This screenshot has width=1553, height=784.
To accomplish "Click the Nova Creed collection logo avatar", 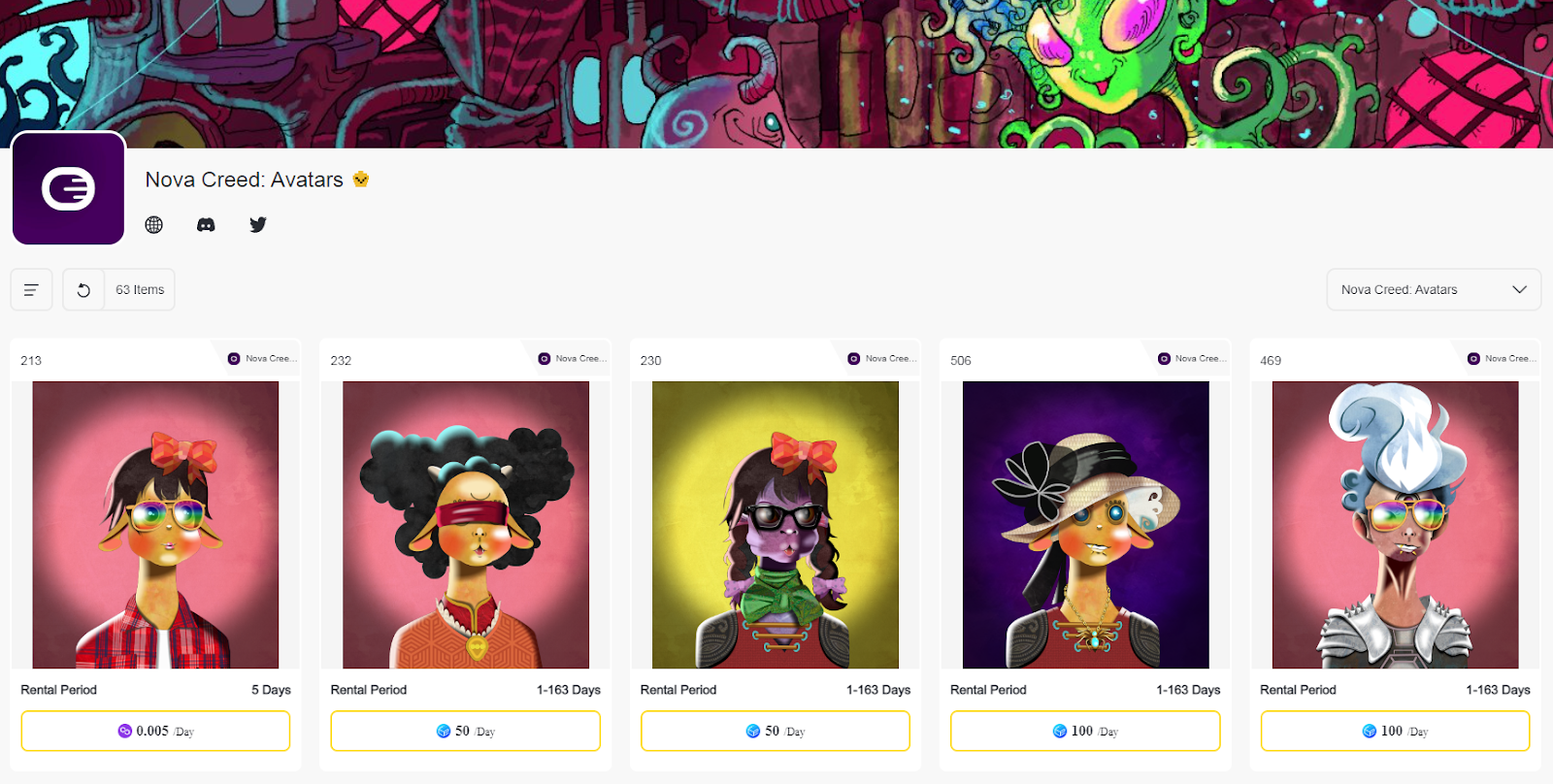I will pos(68,188).
